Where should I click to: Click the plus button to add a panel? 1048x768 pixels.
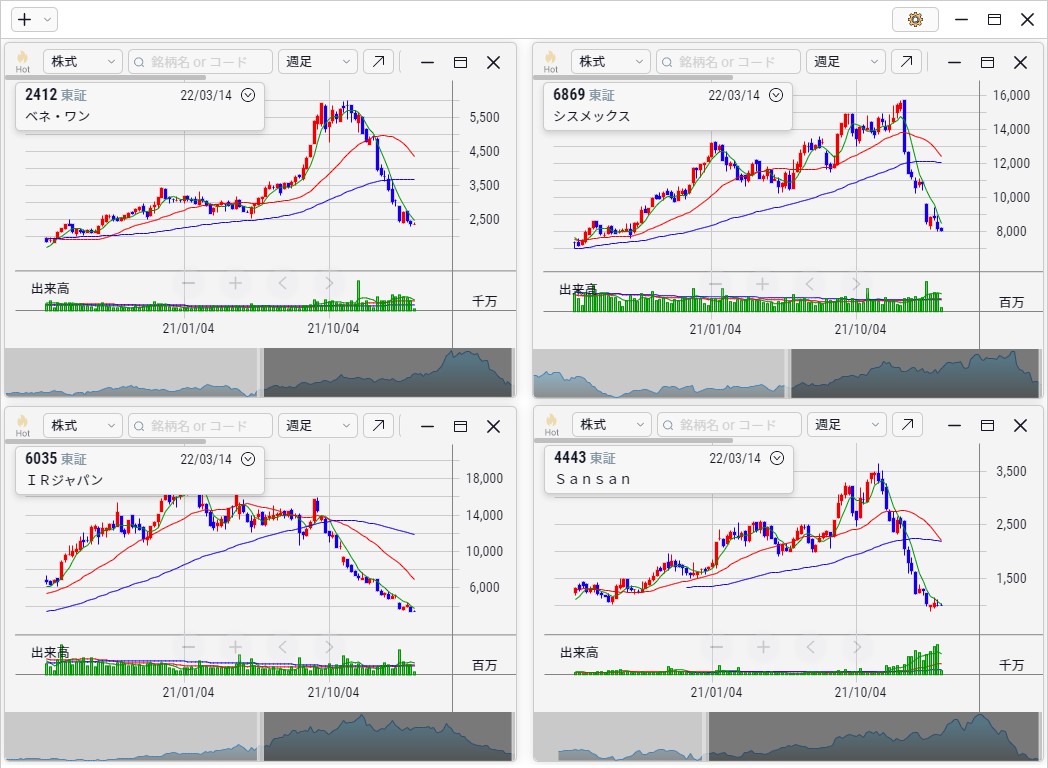tap(25, 19)
